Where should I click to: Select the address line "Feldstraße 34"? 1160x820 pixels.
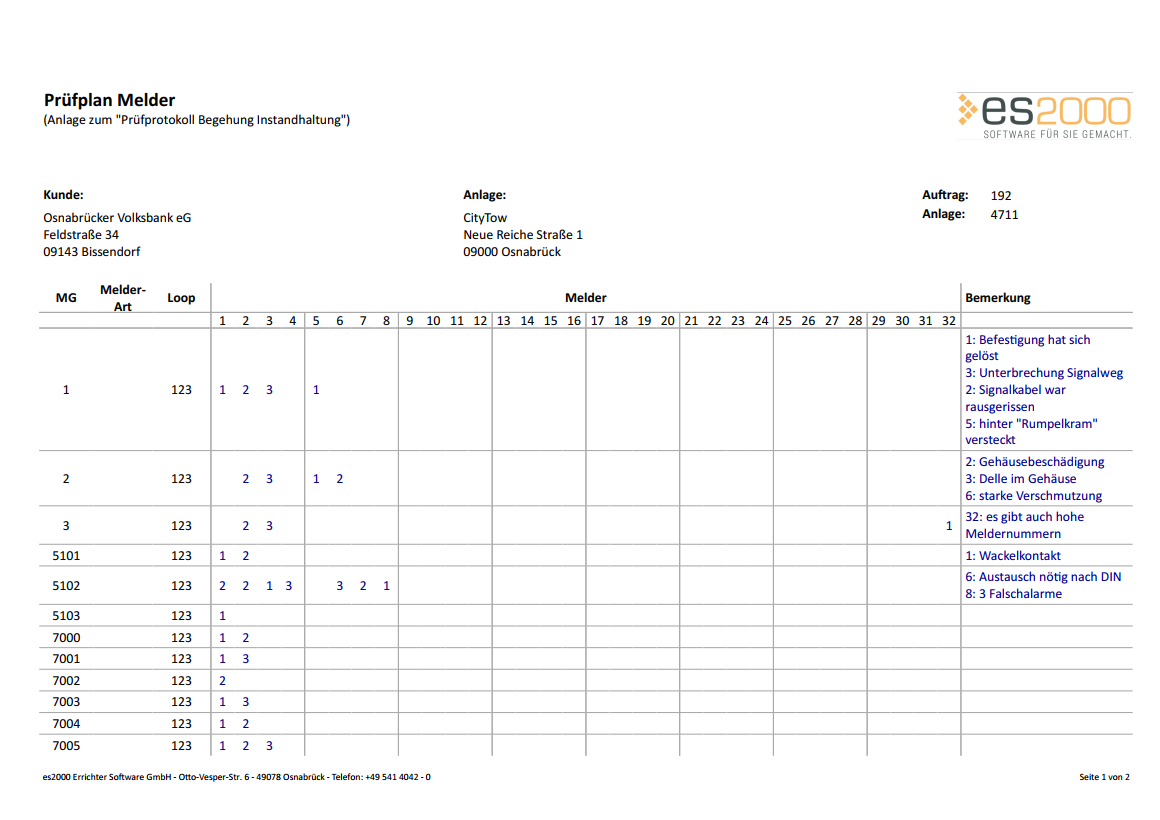point(81,235)
